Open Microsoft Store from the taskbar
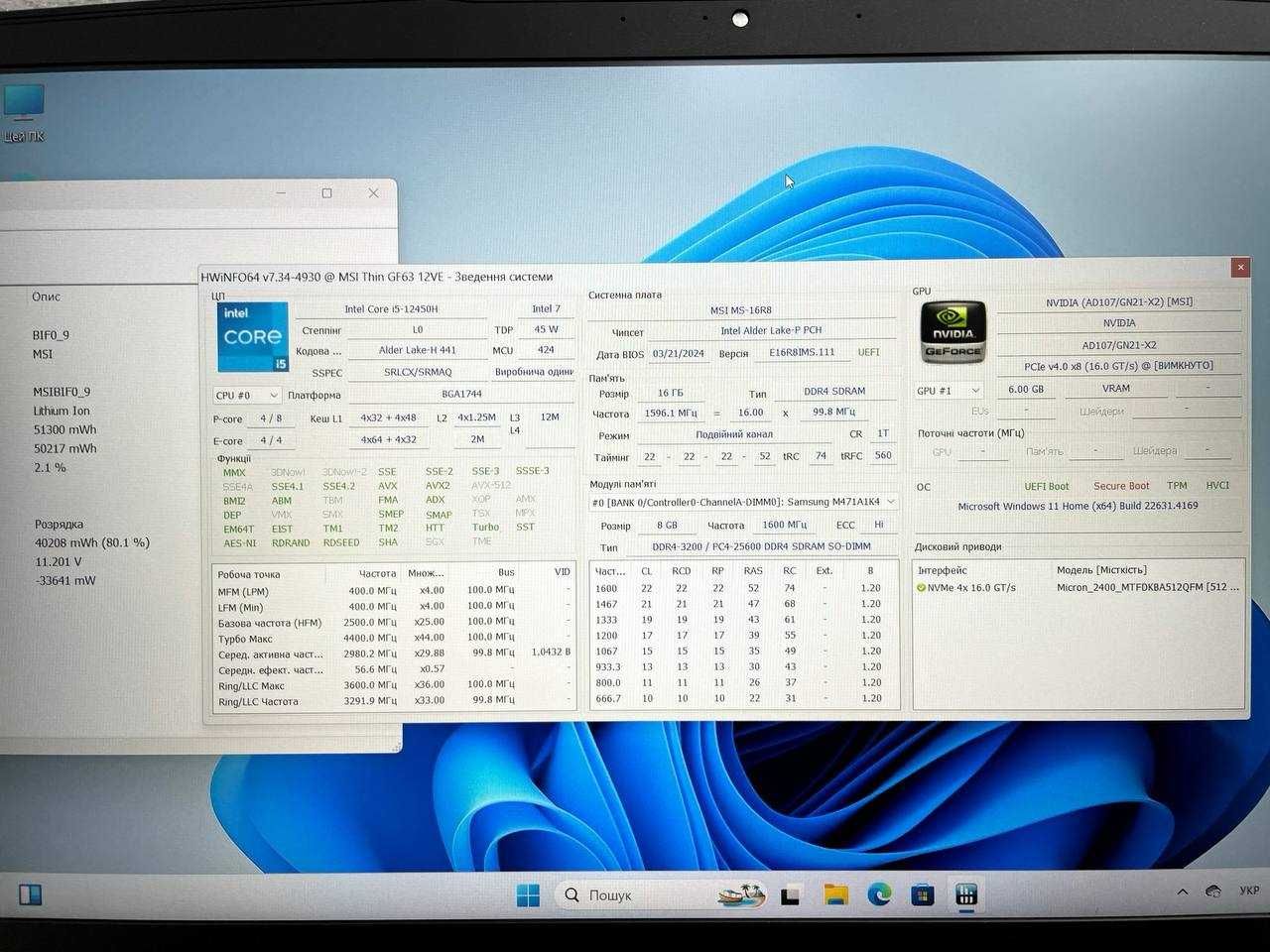This screenshot has height=952, width=1270. pos(923,895)
